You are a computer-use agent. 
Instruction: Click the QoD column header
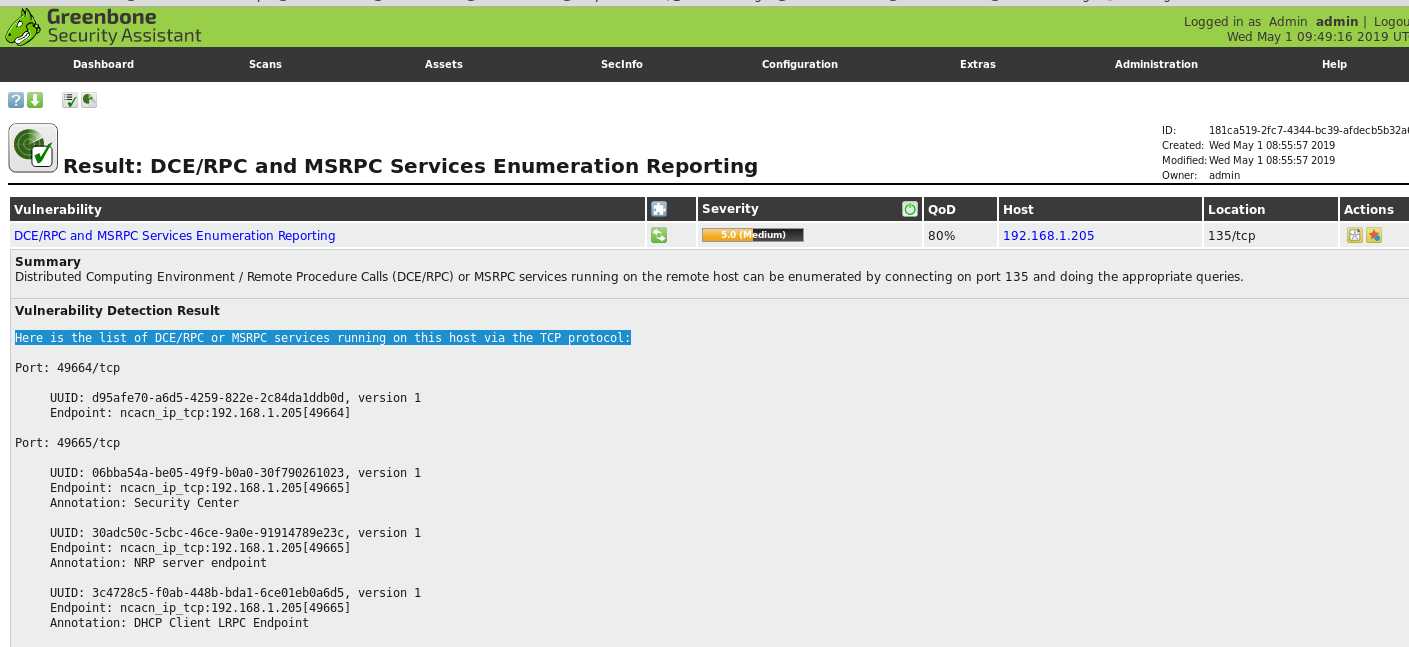point(942,209)
